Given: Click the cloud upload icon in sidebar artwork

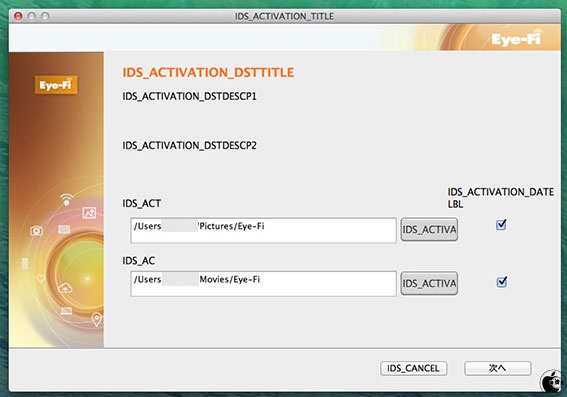Looking at the screenshot, I should click(65, 289).
